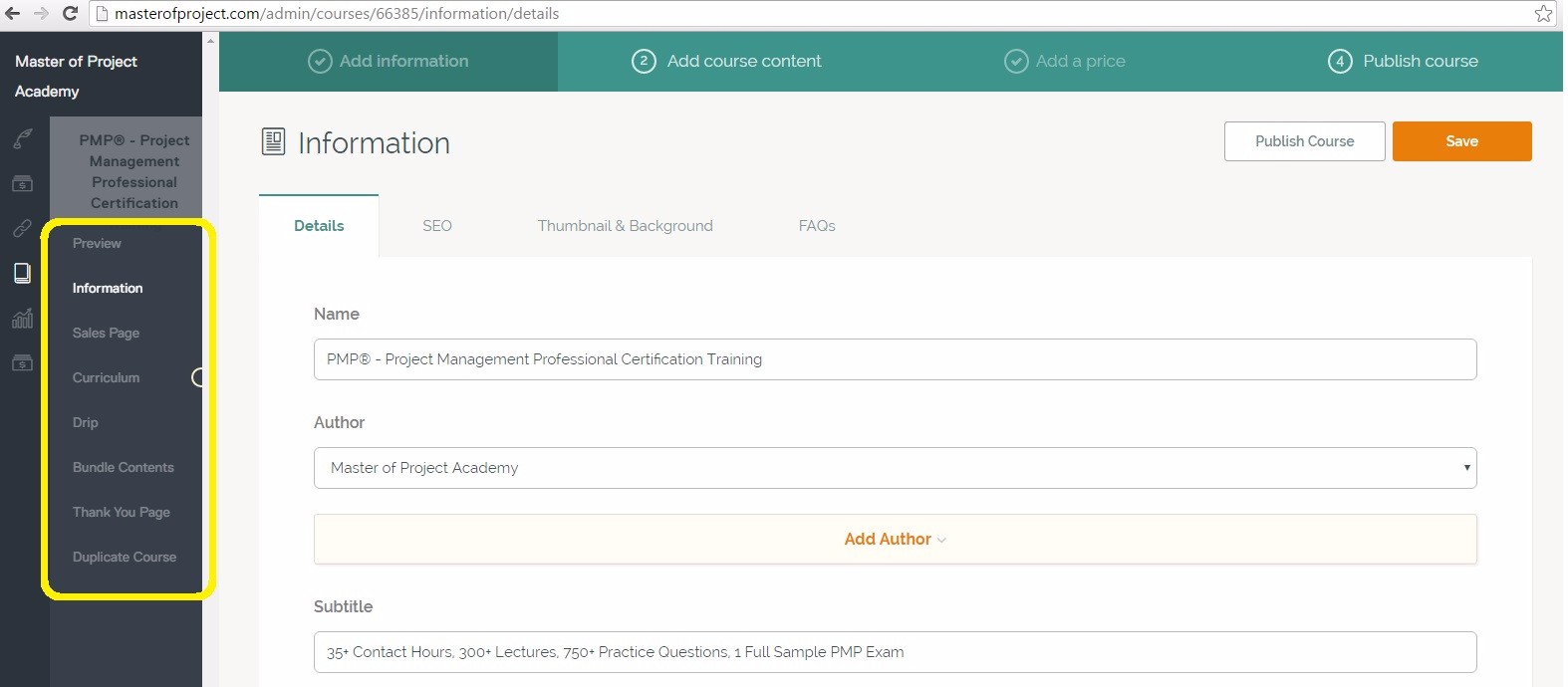Switch to the SEO tab
The height and width of the screenshot is (687, 1568).
pos(437,226)
